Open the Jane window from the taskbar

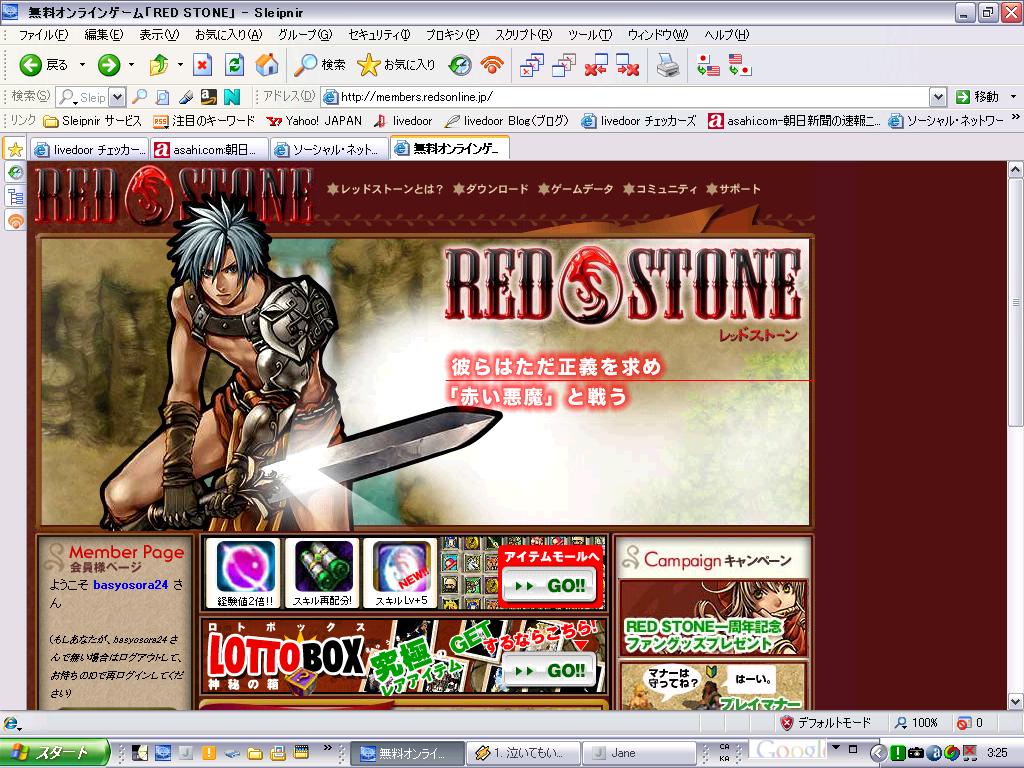click(x=638, y=752)
